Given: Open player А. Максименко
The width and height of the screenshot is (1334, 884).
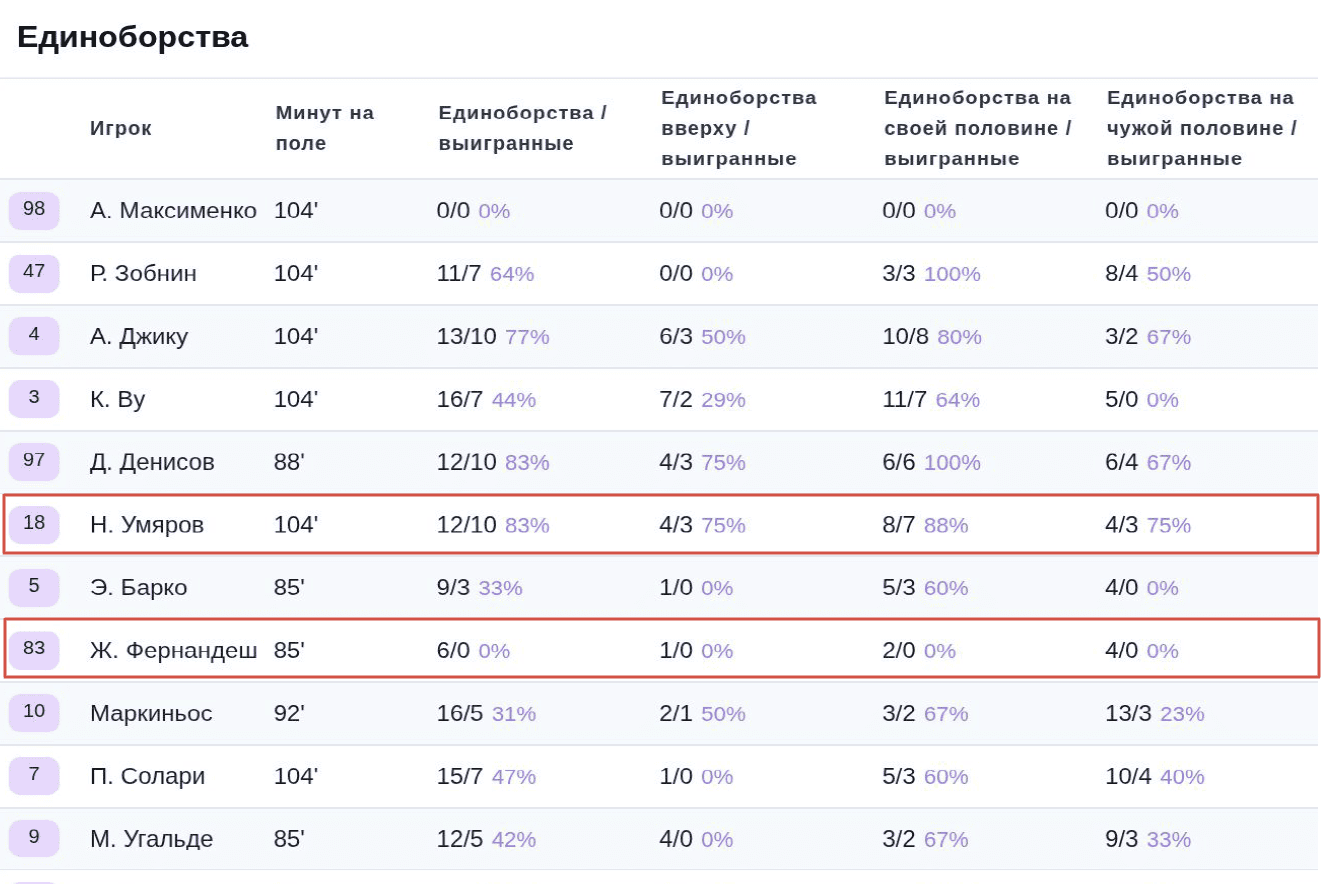Looking at the screenshot, I should point(173,211).
